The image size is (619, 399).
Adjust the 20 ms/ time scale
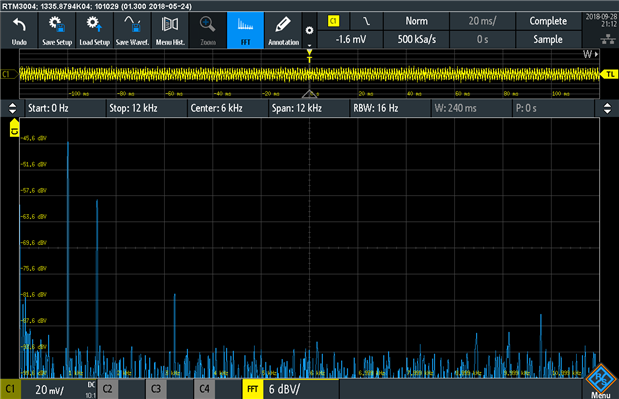pos(482,21)
